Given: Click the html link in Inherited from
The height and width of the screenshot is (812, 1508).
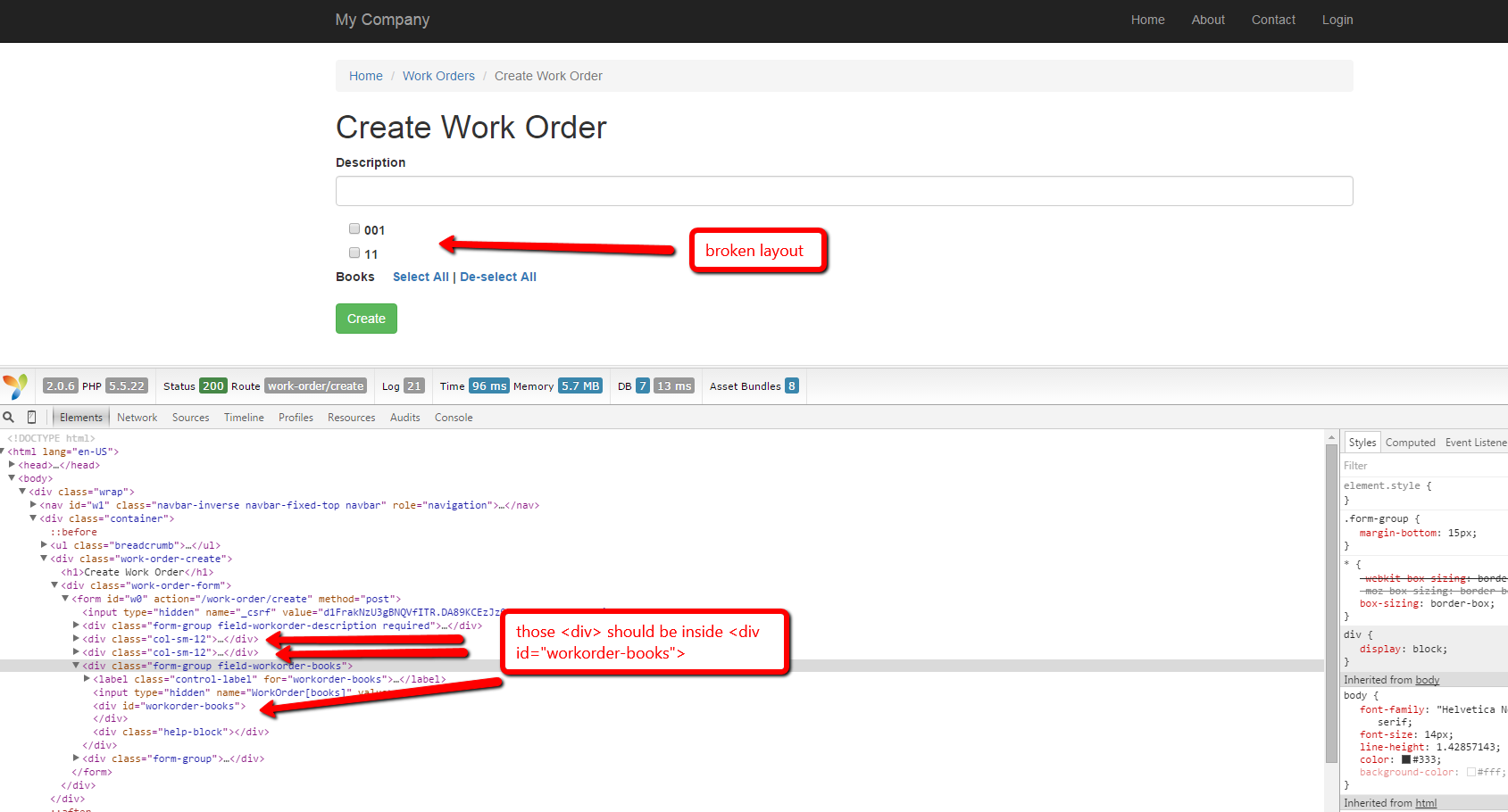Looking at the screenshot, I should pos(1426,803).
